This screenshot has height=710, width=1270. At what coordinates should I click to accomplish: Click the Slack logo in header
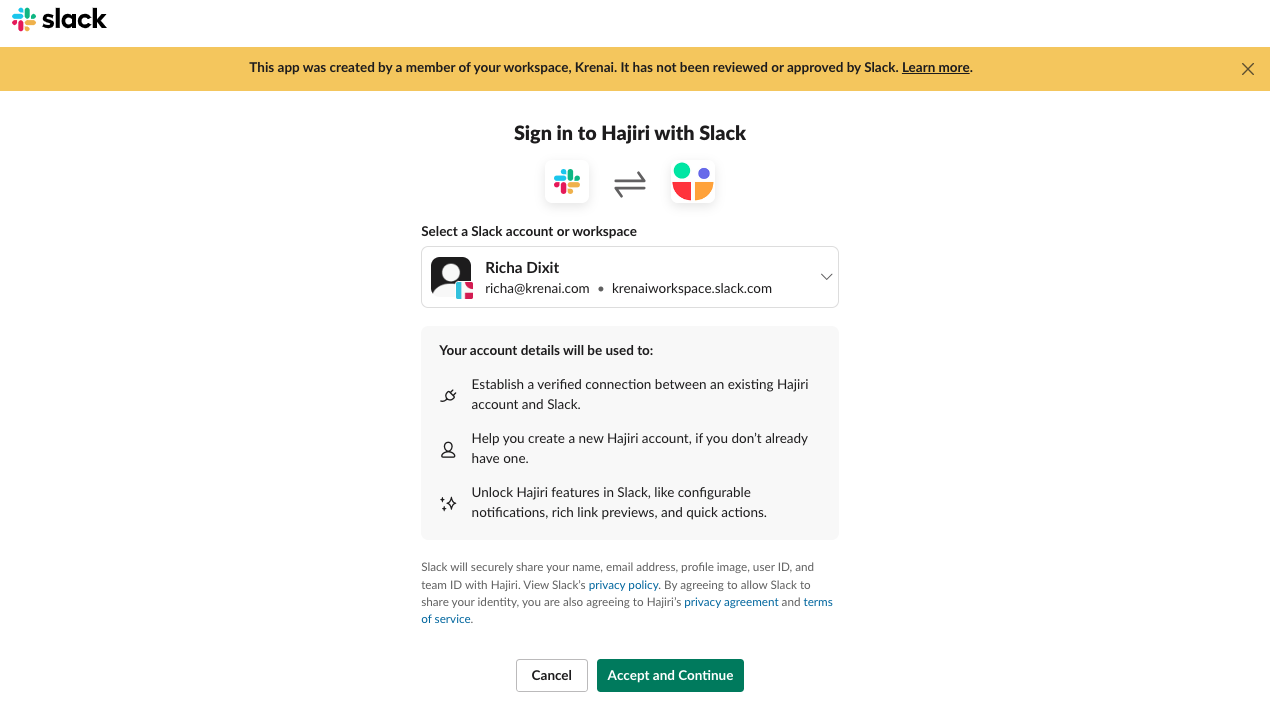point(59,19)
